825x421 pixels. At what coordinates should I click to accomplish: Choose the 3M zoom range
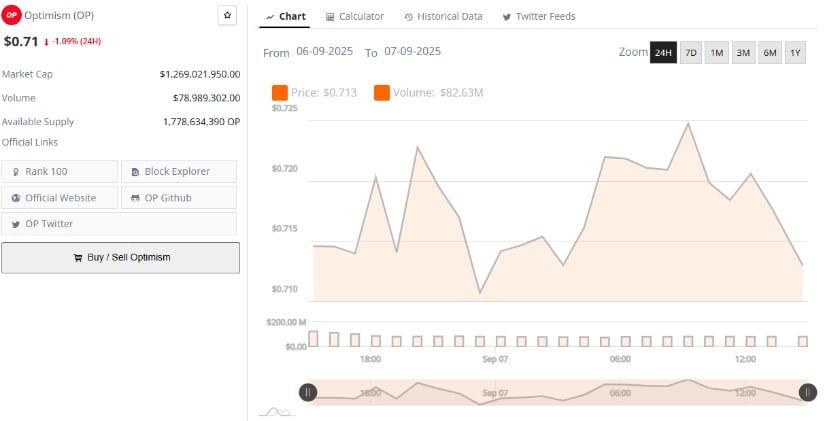point(743,53)
